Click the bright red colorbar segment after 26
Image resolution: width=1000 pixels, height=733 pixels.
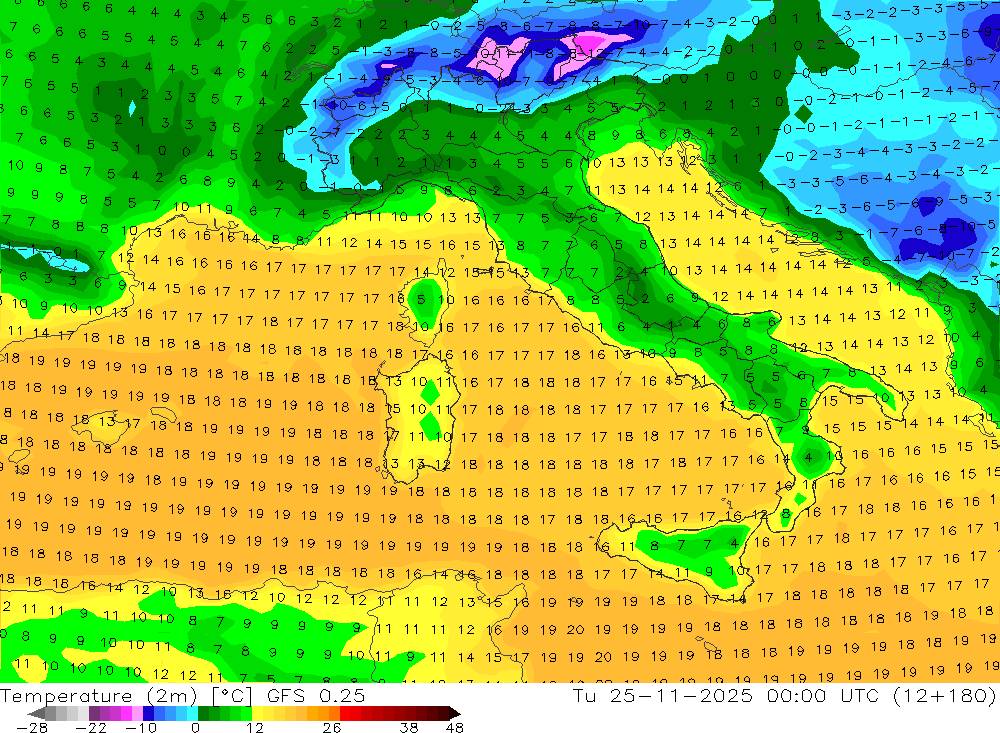345,714
